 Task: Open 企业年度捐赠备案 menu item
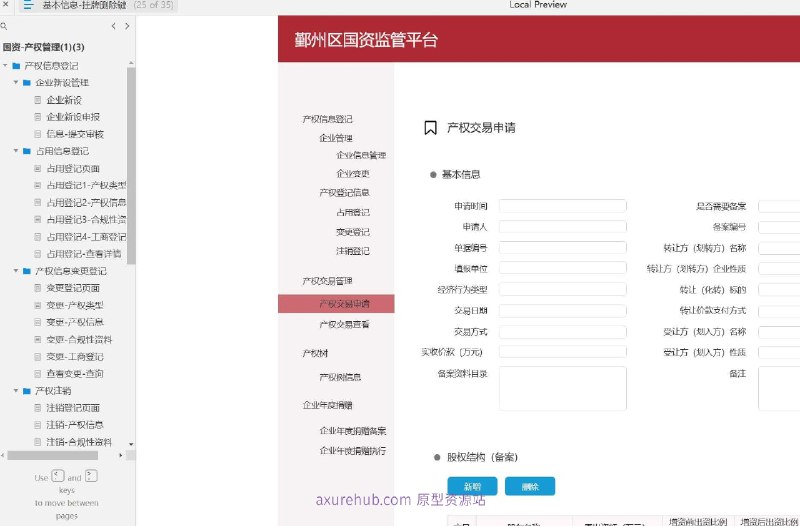tap(353, 431)
